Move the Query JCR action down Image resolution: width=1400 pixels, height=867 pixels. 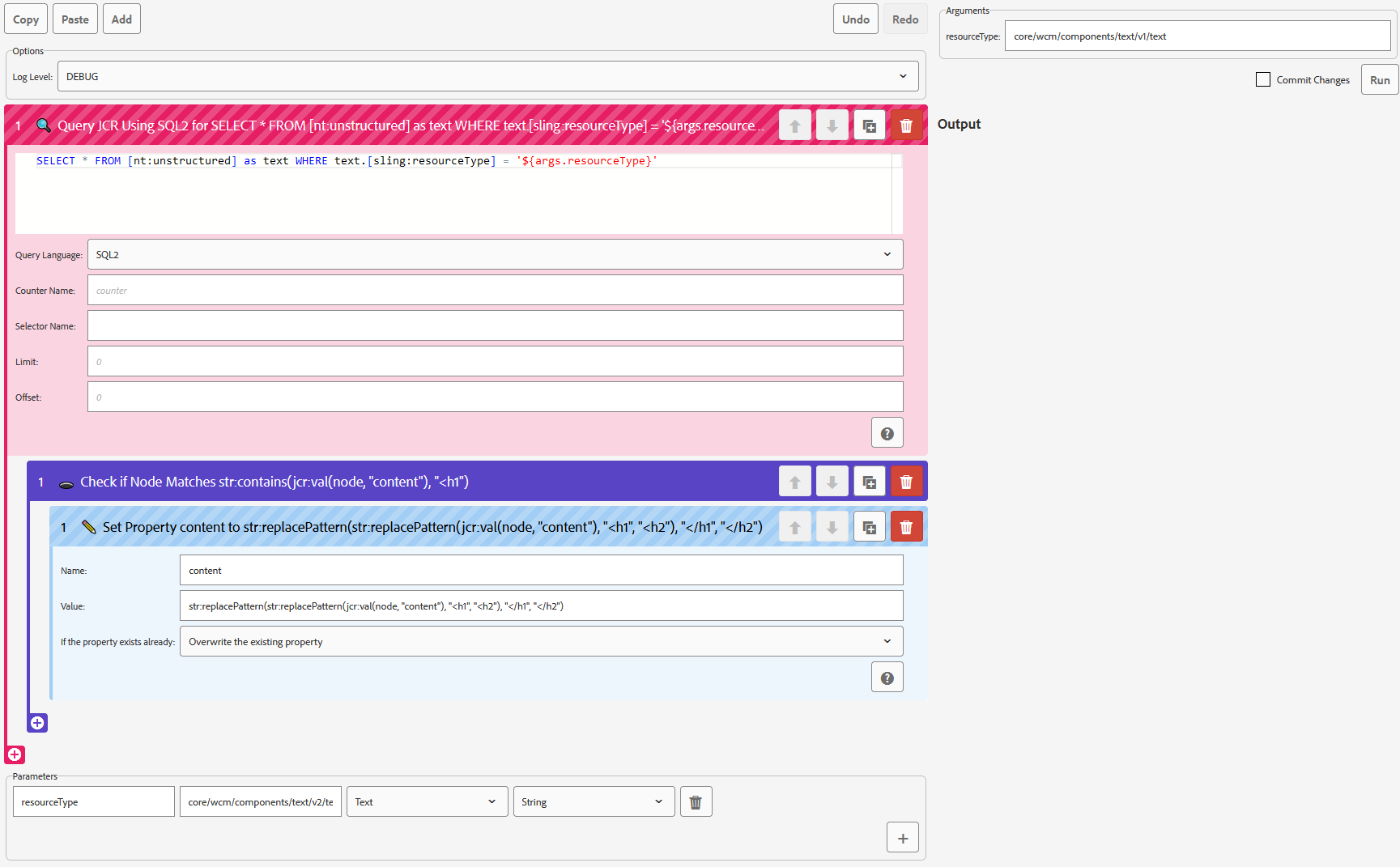coord(832,125)
